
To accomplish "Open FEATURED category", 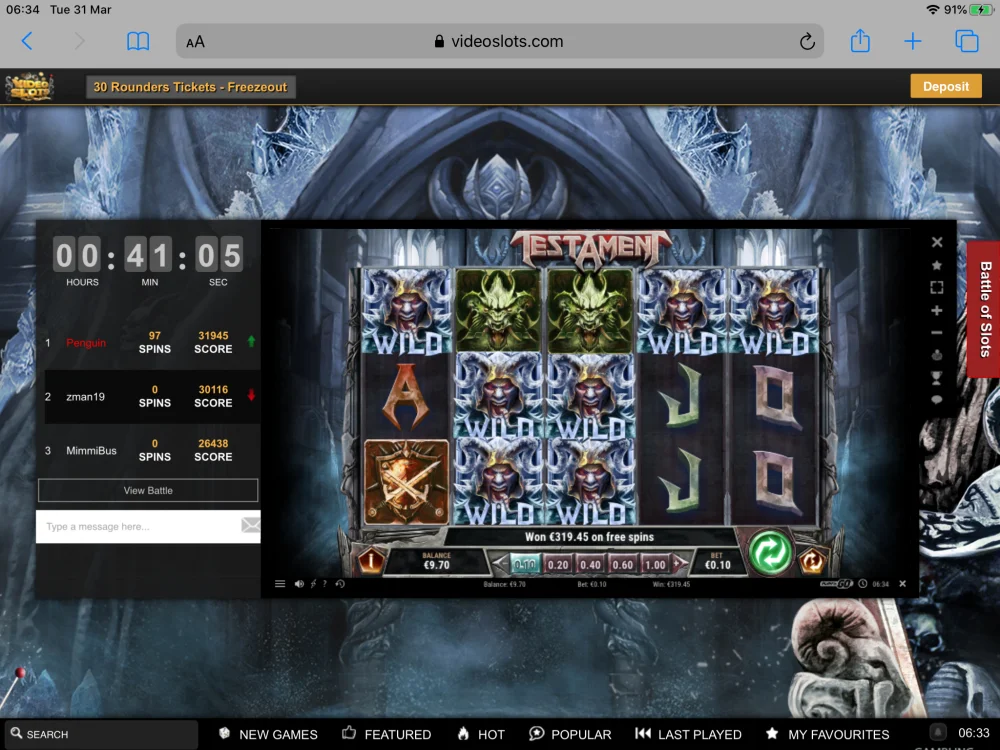I will (386, 734).
